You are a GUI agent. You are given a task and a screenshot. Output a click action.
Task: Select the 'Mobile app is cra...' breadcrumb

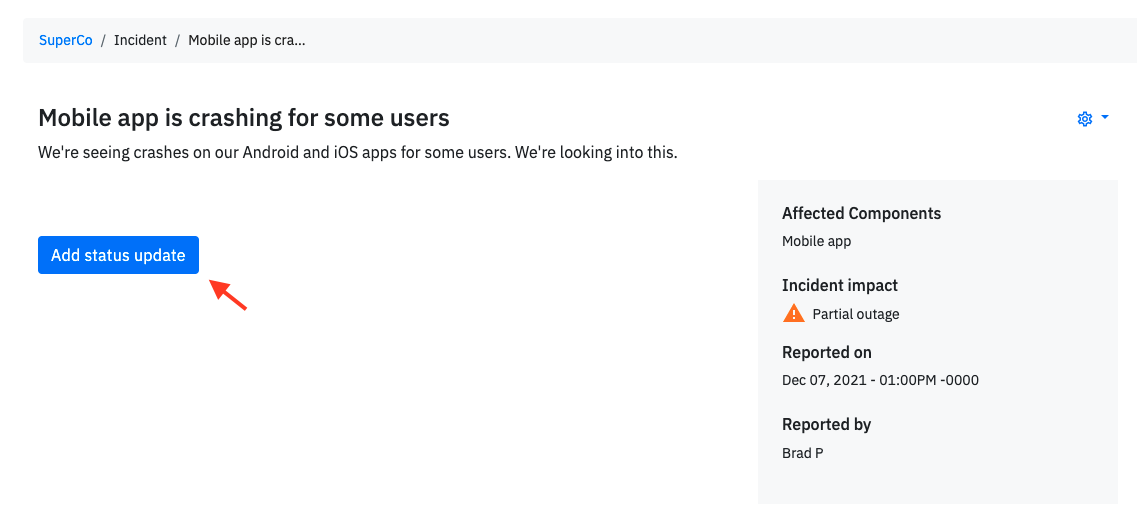coord(247,41)
